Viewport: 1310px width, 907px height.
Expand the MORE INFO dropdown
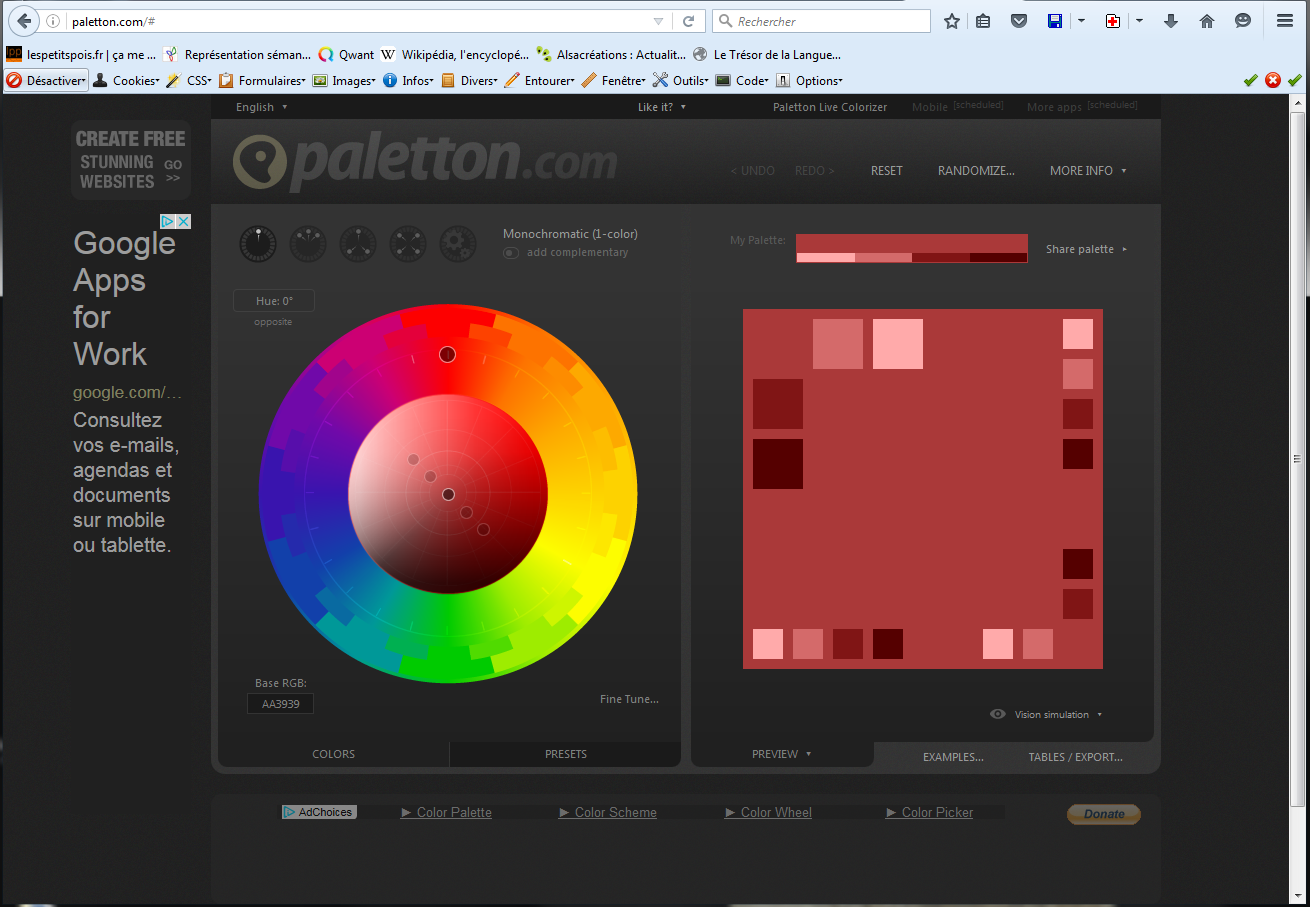pyautogui.click(x=1087, y=171)
